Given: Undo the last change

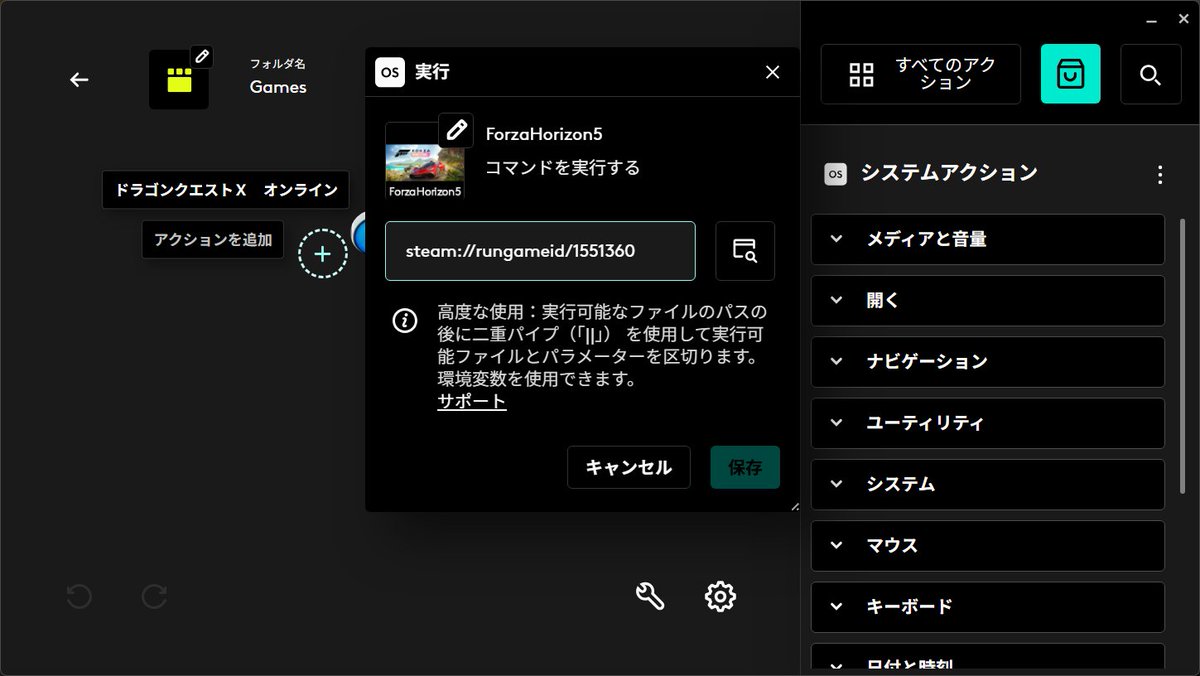Looking at the screenshot, I should [x=79, y=597].
